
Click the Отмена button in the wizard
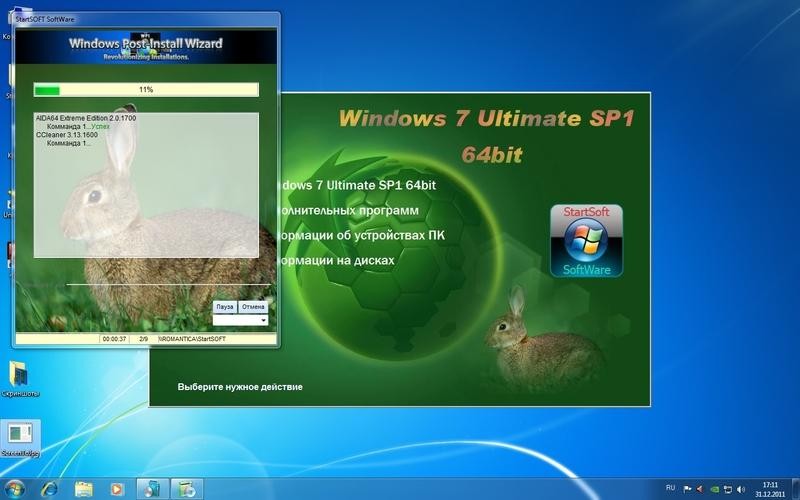(253, 307)
